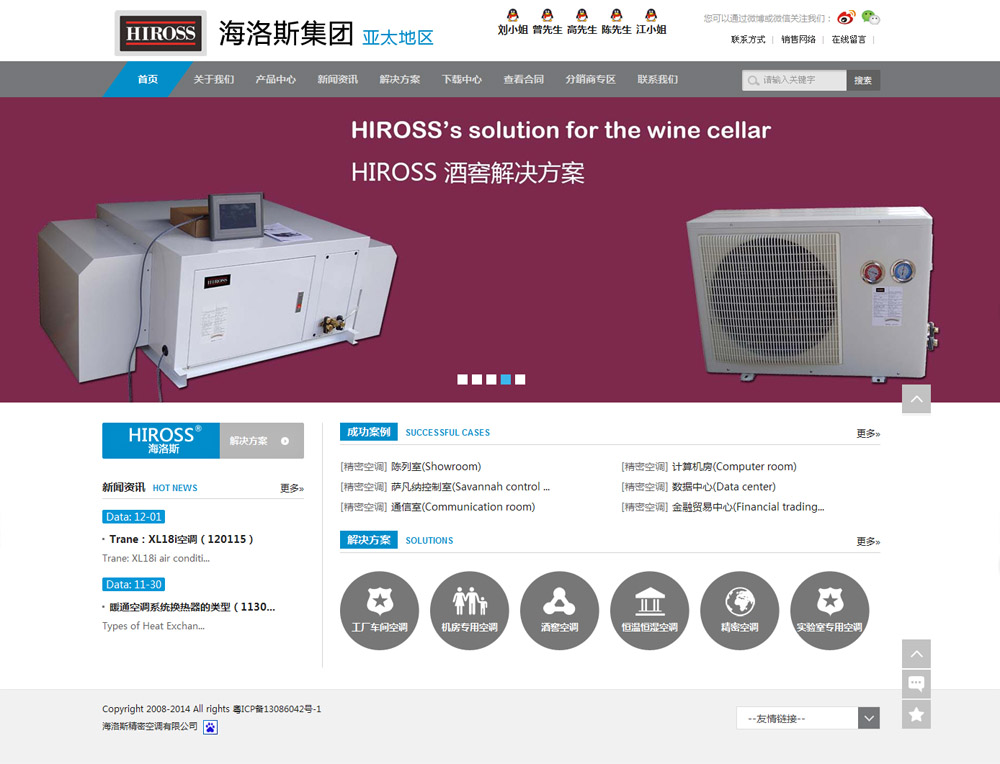Click the back-to-top arrow near the footer
Screen dimensions: 1000x764
point(916,654)
